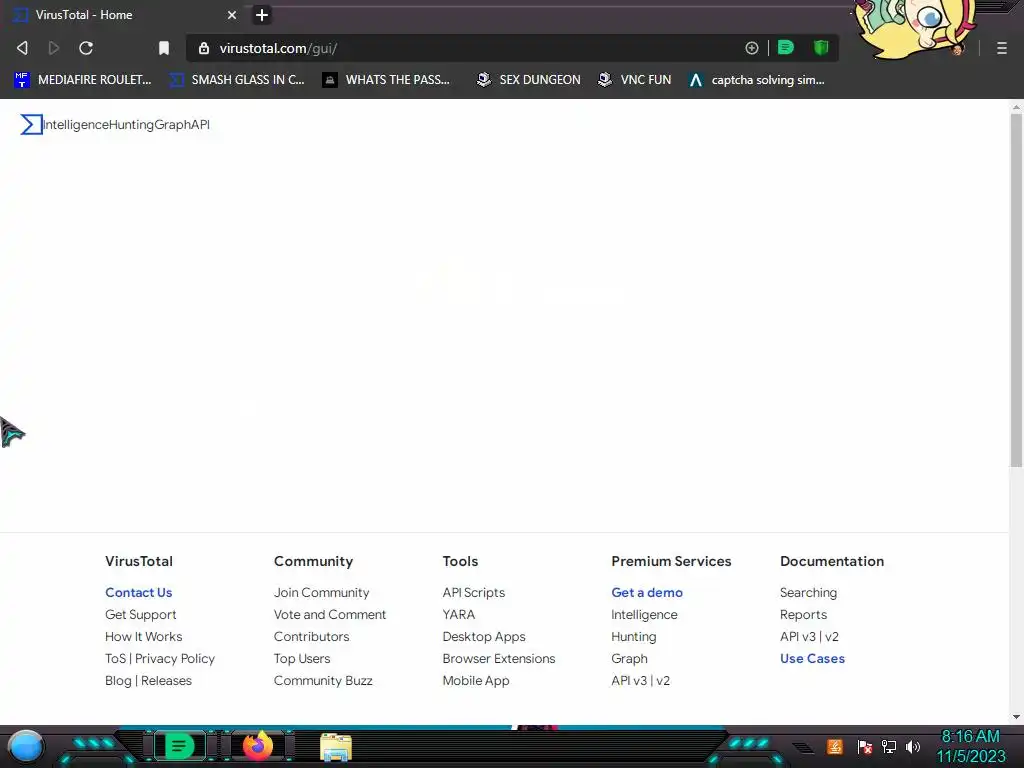Open Community Buzz link

(323, 680)
